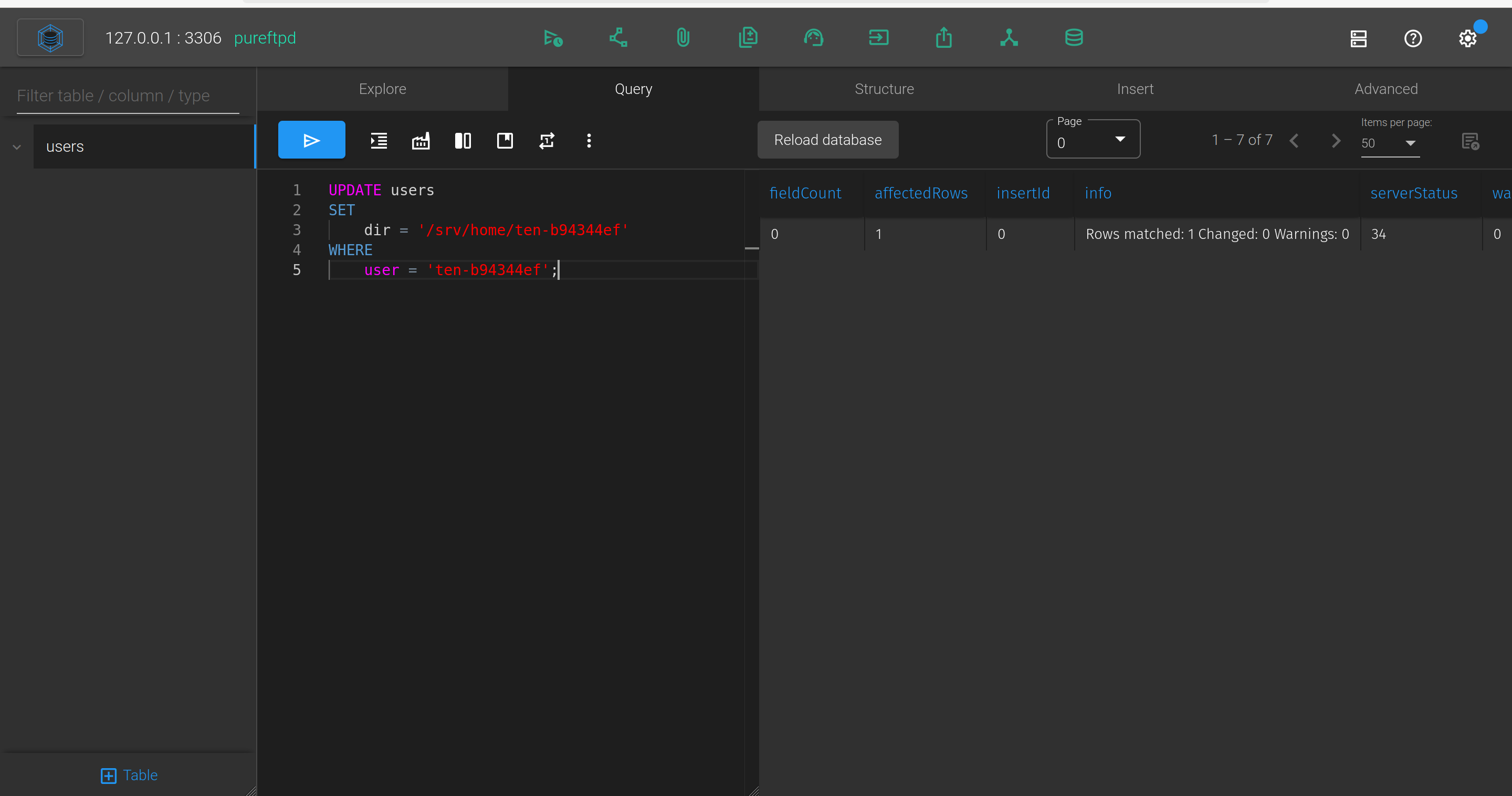Screen dimensions: 1512x796
Task: Switch to the Explore tab
Action: coord(383,89)
